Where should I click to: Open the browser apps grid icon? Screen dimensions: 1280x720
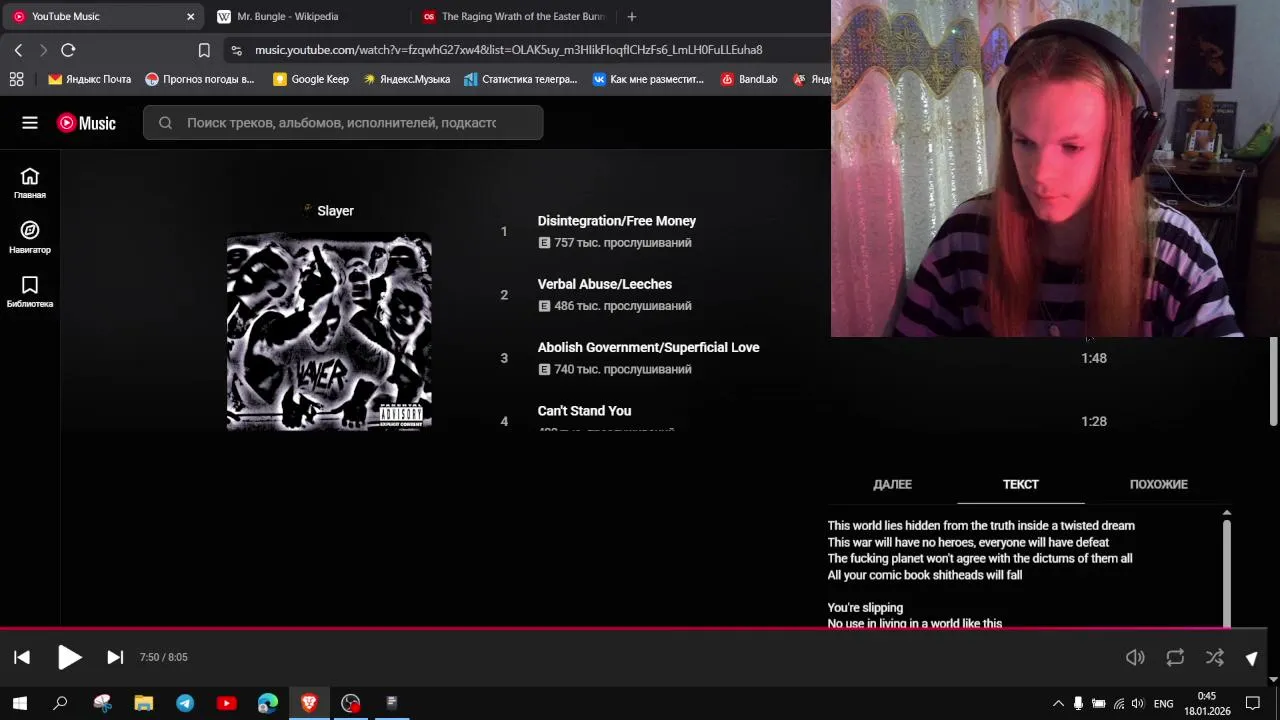click(16, 79)
